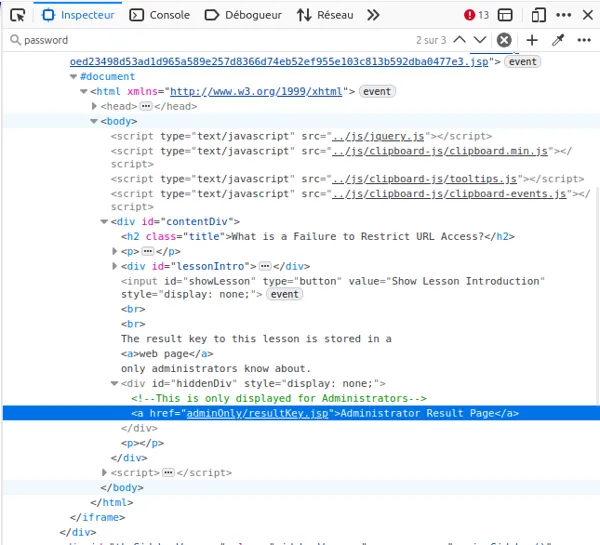Open inspector more options menu
600x545 pixels.
pyautogui.click(x=584, y=40)
